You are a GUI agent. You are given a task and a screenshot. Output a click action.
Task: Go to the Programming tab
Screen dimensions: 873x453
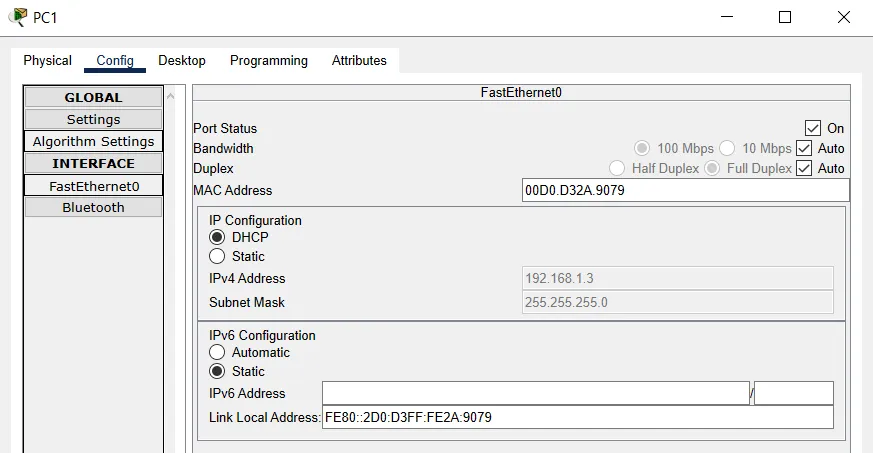[269, 60]
